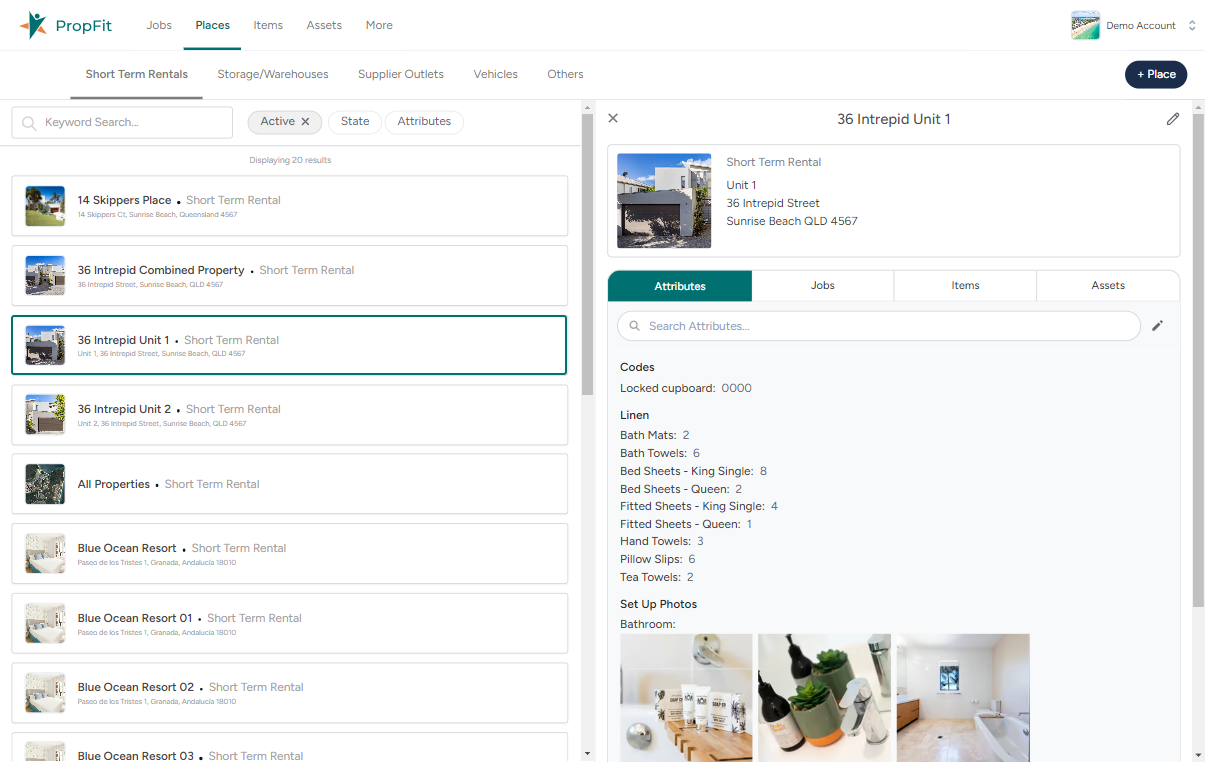Switch to Storage/Warehouses tab
This screenshot has width=1205, height=762.
273,74
